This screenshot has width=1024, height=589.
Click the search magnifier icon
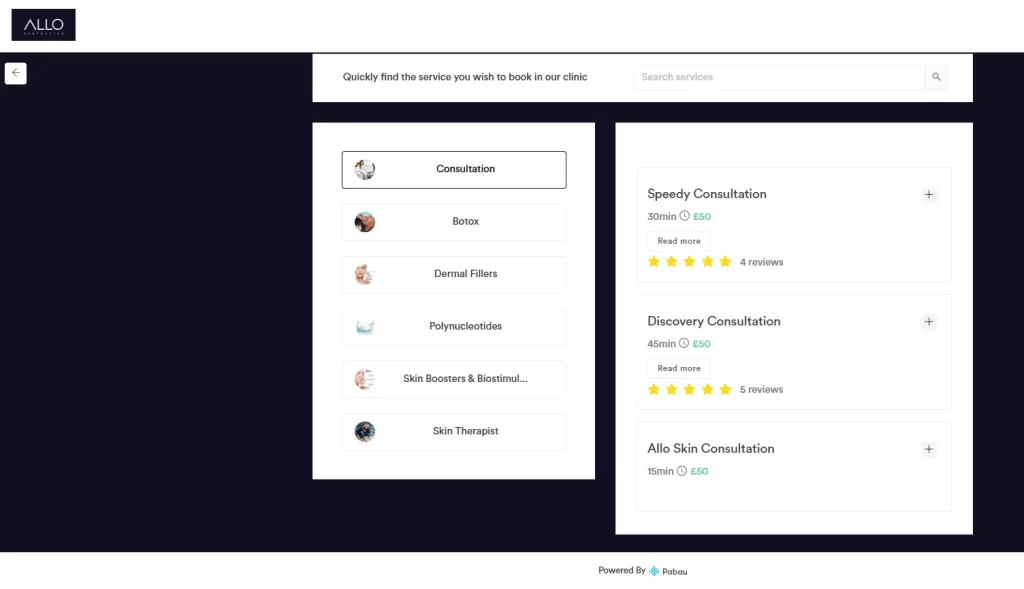click(936, 77)
